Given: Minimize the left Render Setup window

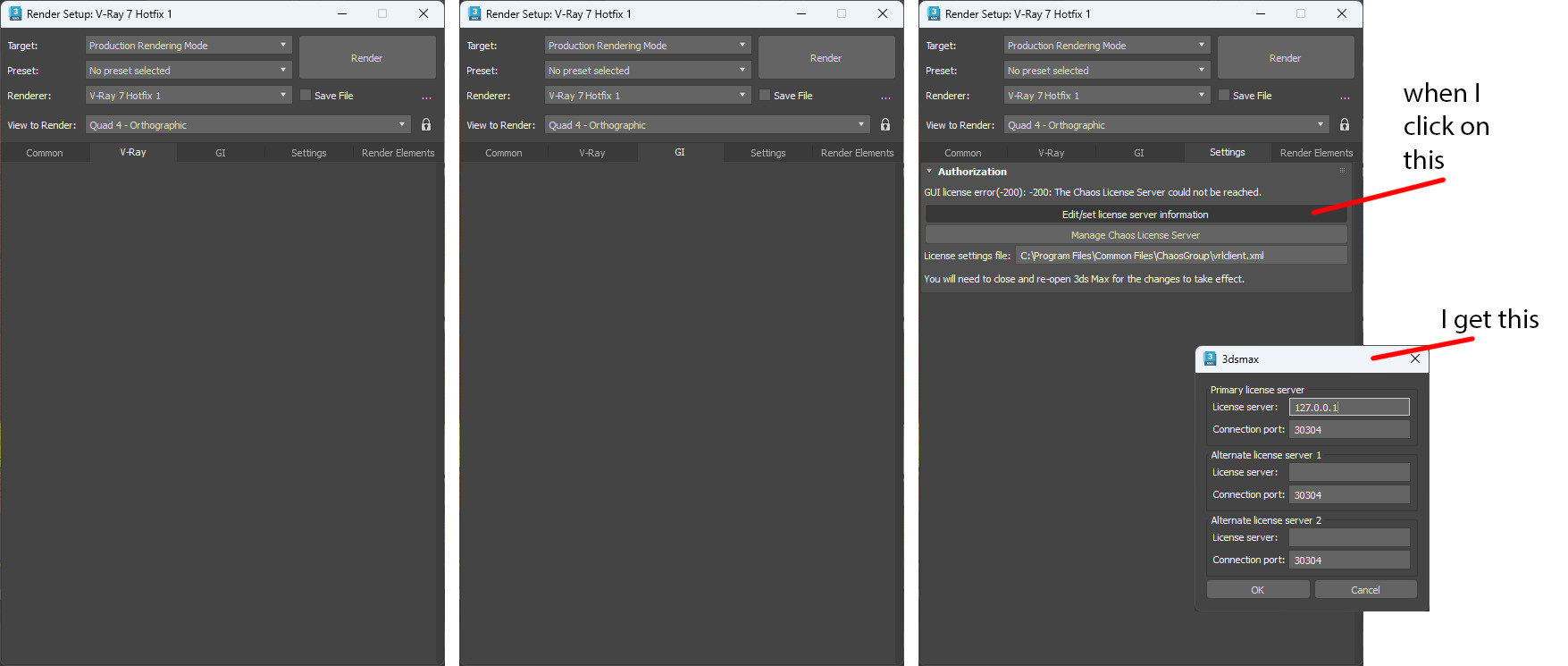Looking at the screenshot, I should tap(342, 13).
